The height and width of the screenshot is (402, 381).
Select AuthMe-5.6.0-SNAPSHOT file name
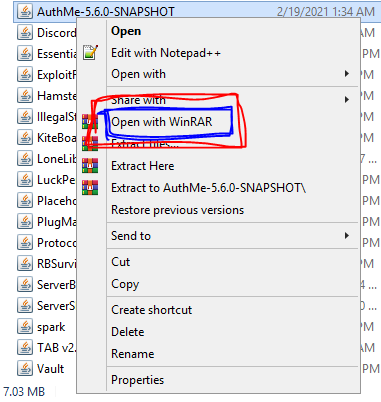point(106,12)
